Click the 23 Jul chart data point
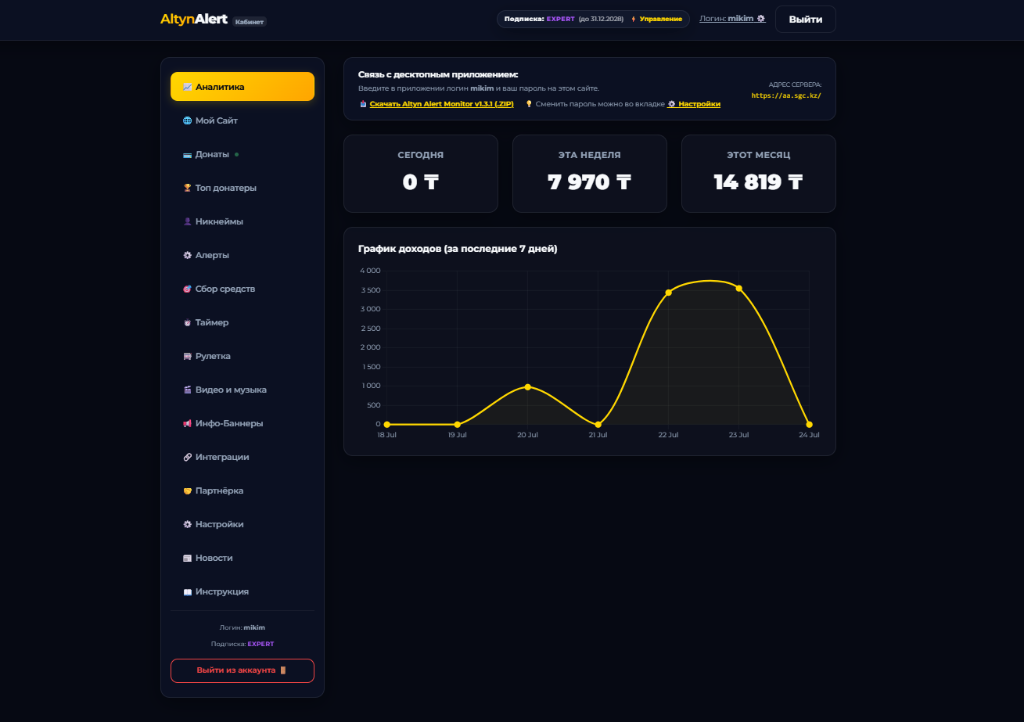1024x722 pixels. [x=739, y=288]
